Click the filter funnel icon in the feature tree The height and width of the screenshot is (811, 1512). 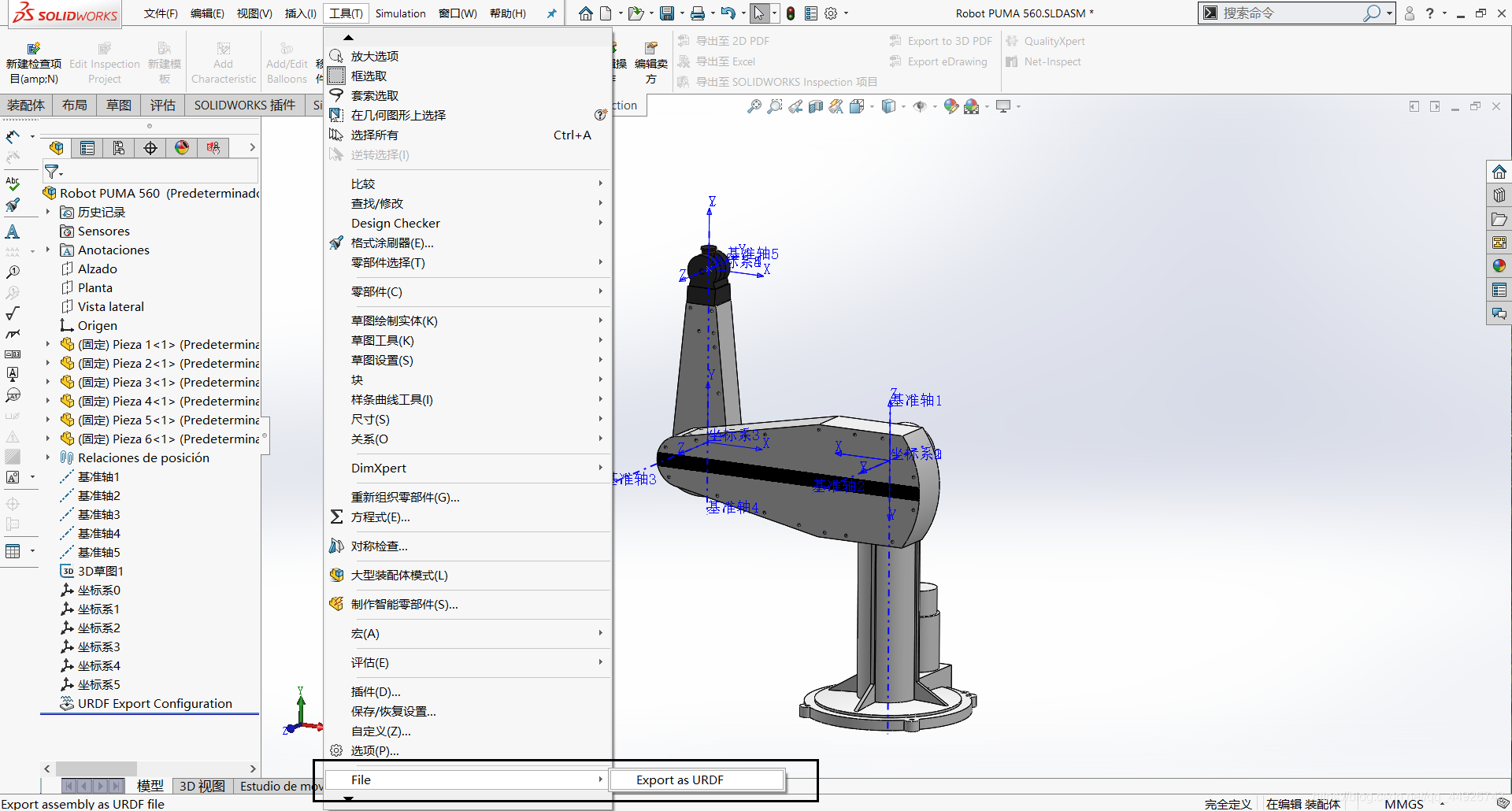(x=52, y=171)
